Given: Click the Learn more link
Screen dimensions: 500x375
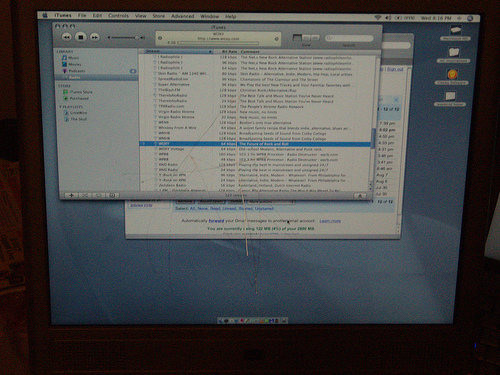Looking at the screenshot, I should 330,221.
